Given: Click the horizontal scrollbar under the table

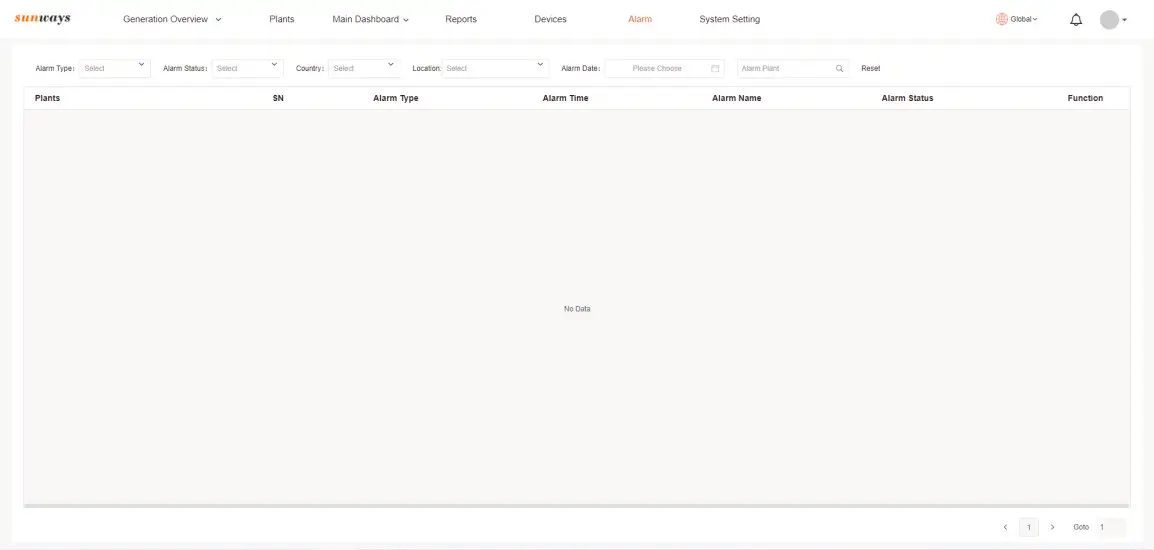Looking at the screenshot, I should (576, 506).
